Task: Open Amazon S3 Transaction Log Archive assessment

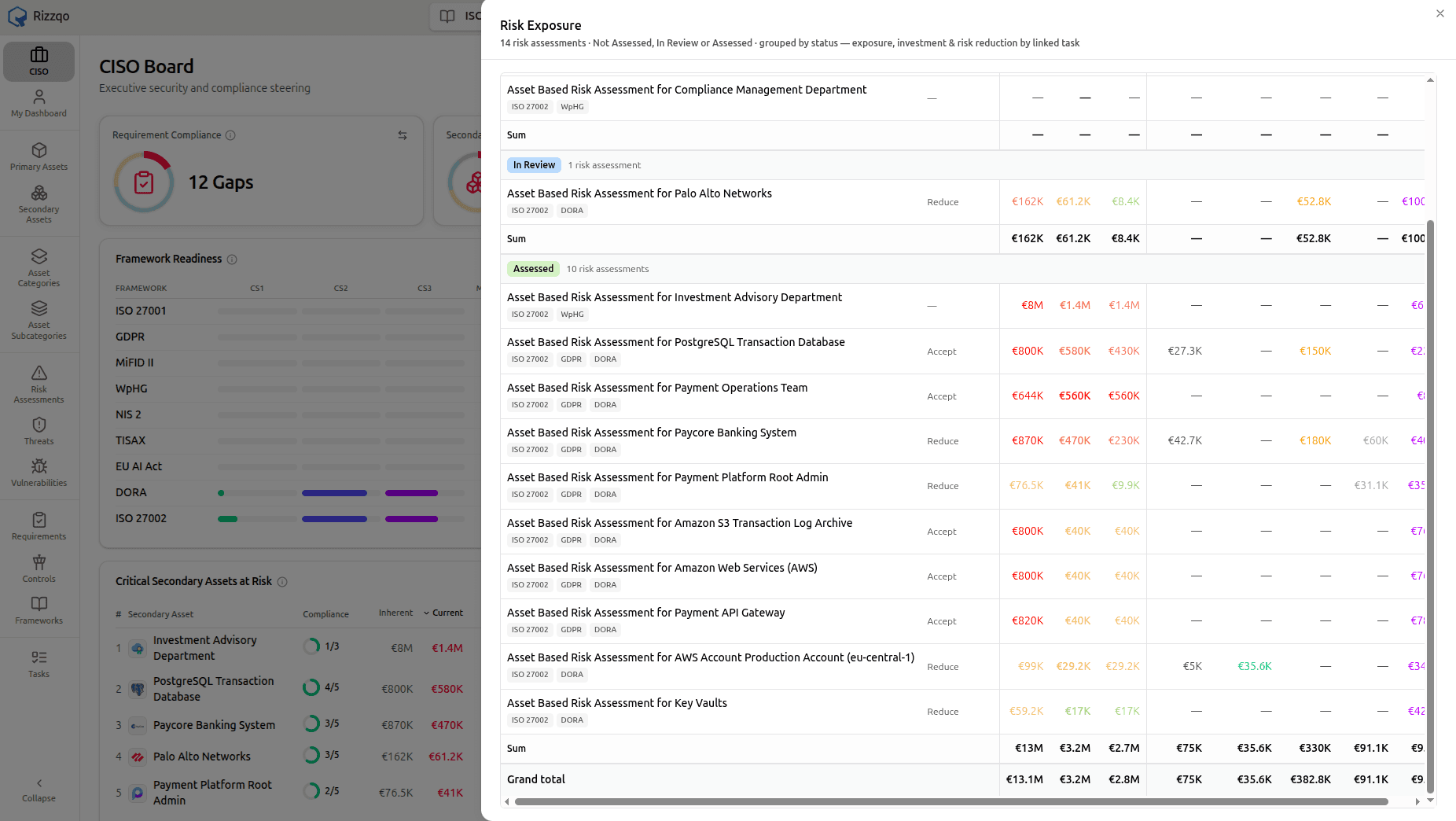Action: point(679,523)
